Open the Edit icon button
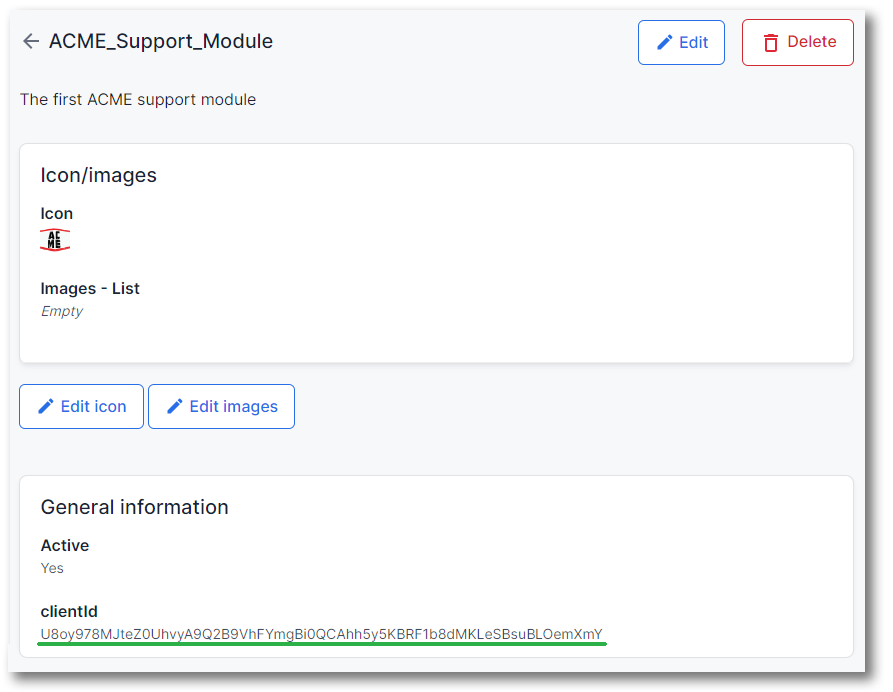This screenshot has height=692, width=893. (81, 406)
